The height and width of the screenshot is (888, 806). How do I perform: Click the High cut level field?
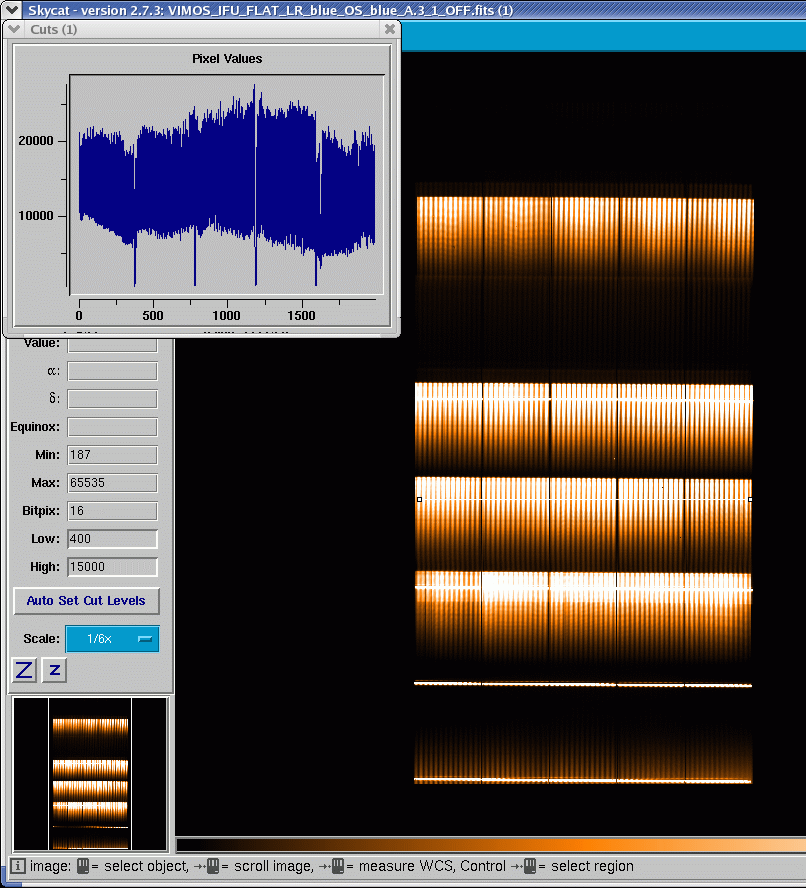(x=112, y=567)
